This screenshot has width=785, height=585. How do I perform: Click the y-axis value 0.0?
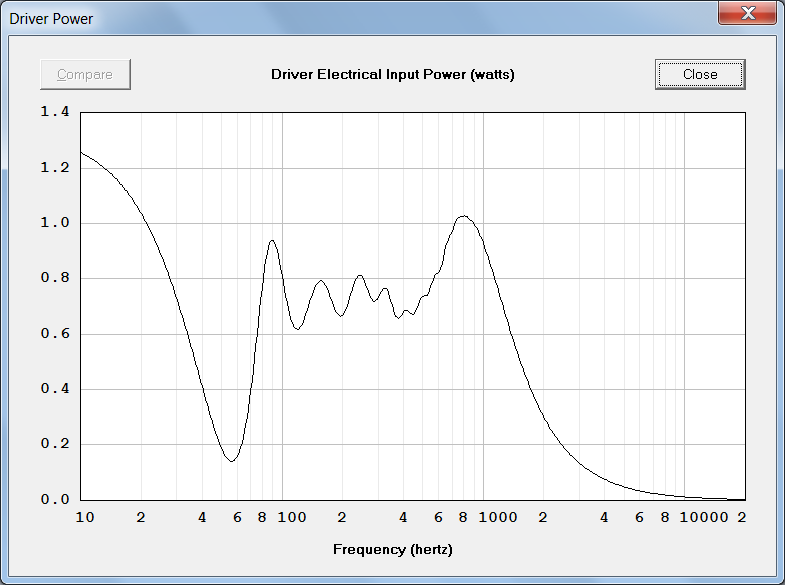click(x=55, y=499)
